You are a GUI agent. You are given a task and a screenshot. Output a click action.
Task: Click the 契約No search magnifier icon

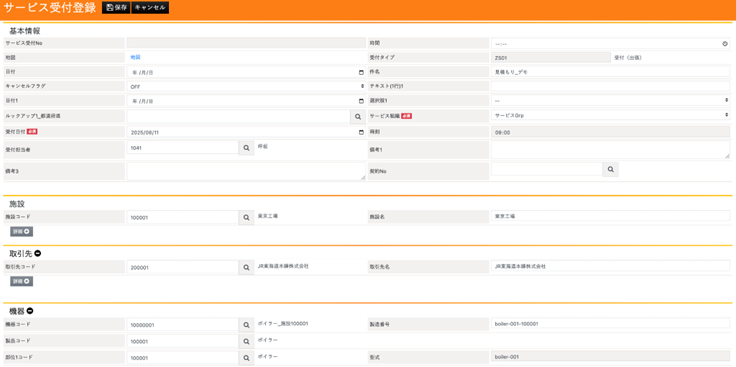click(610, 169)
